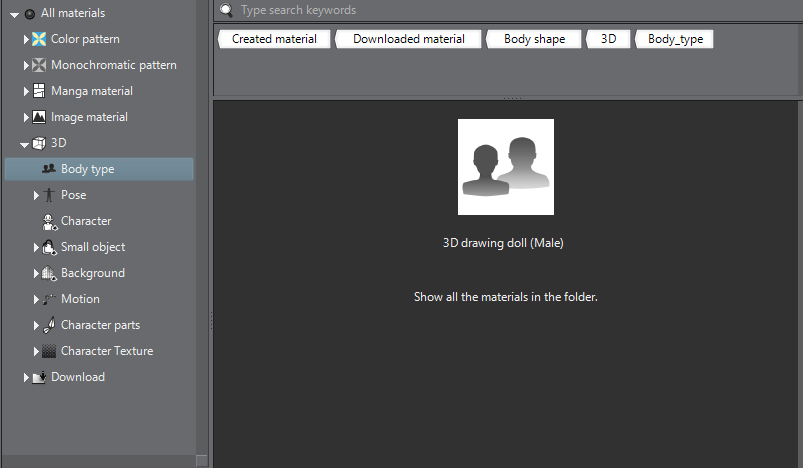This screenshot has width=803, height=468.
Task: Select the Body type tree item
Action: (99, 169)
